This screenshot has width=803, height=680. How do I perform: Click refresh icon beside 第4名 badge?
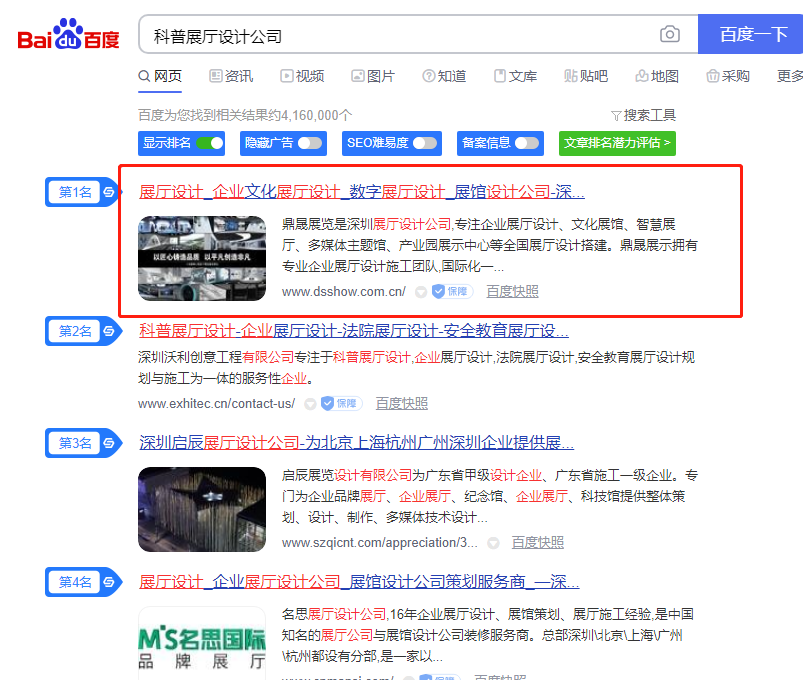109,582
